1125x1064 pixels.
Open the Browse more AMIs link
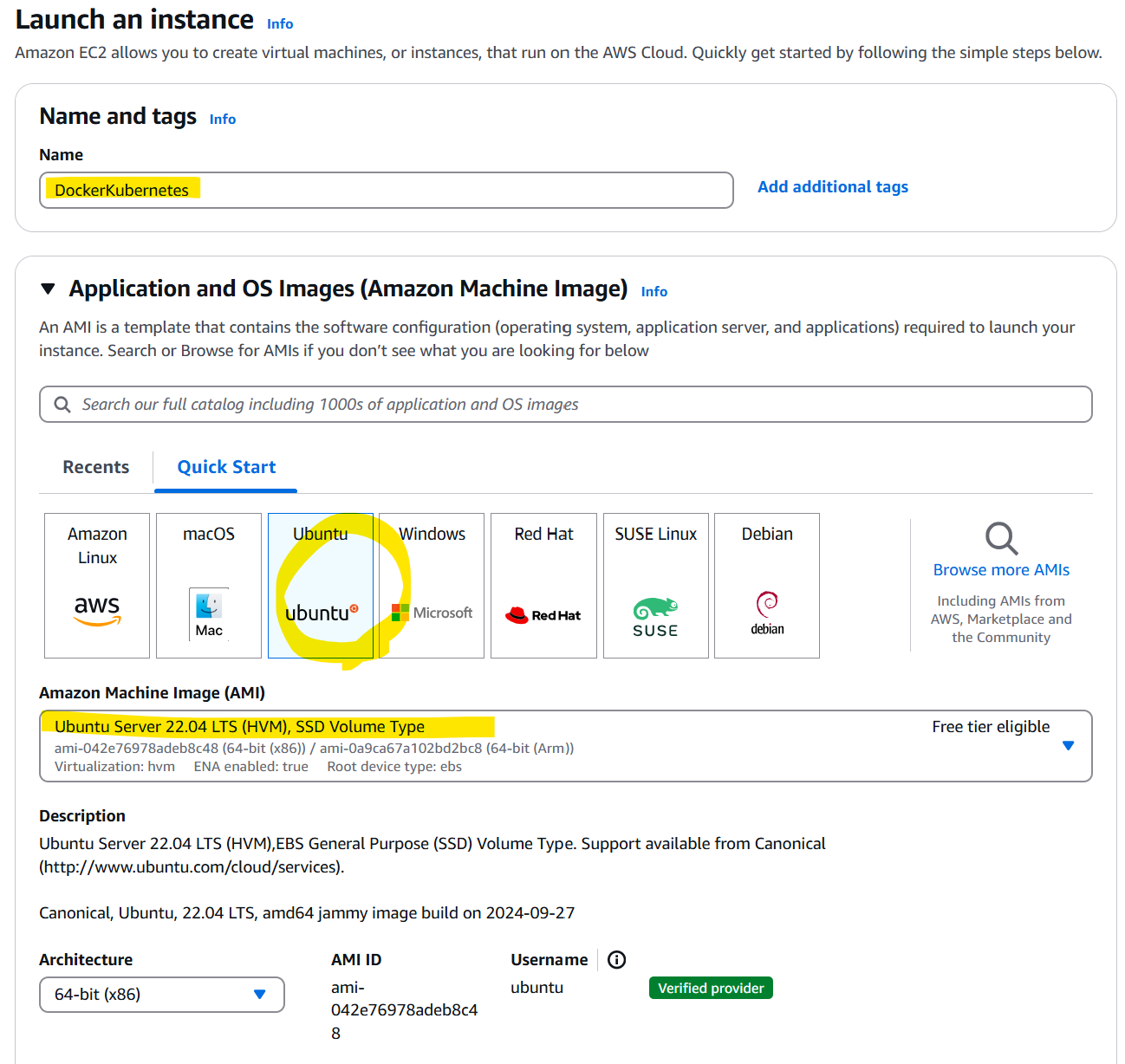click(1001, 570)
